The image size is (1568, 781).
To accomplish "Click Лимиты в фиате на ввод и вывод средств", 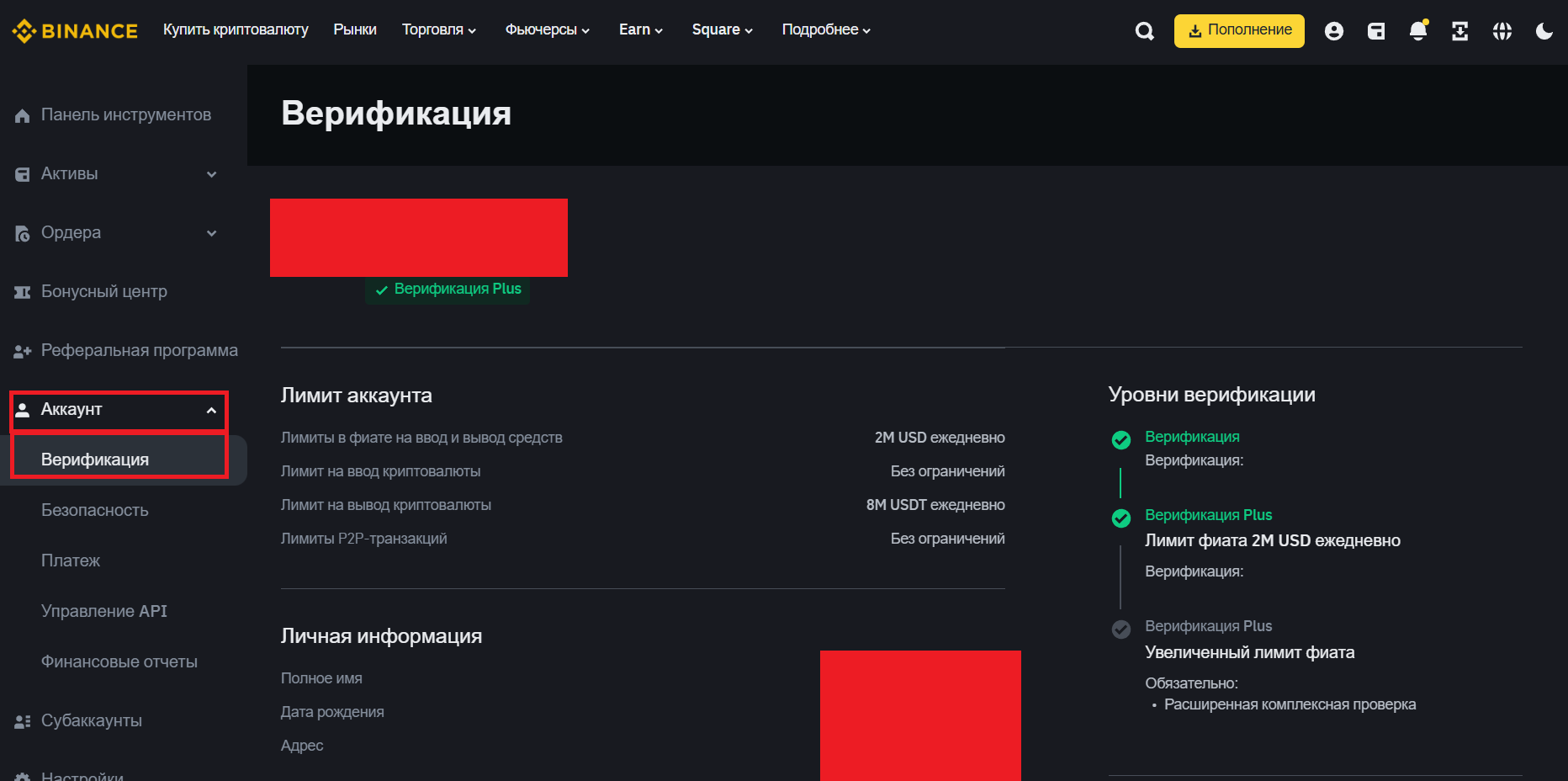I will coord(421,438).
